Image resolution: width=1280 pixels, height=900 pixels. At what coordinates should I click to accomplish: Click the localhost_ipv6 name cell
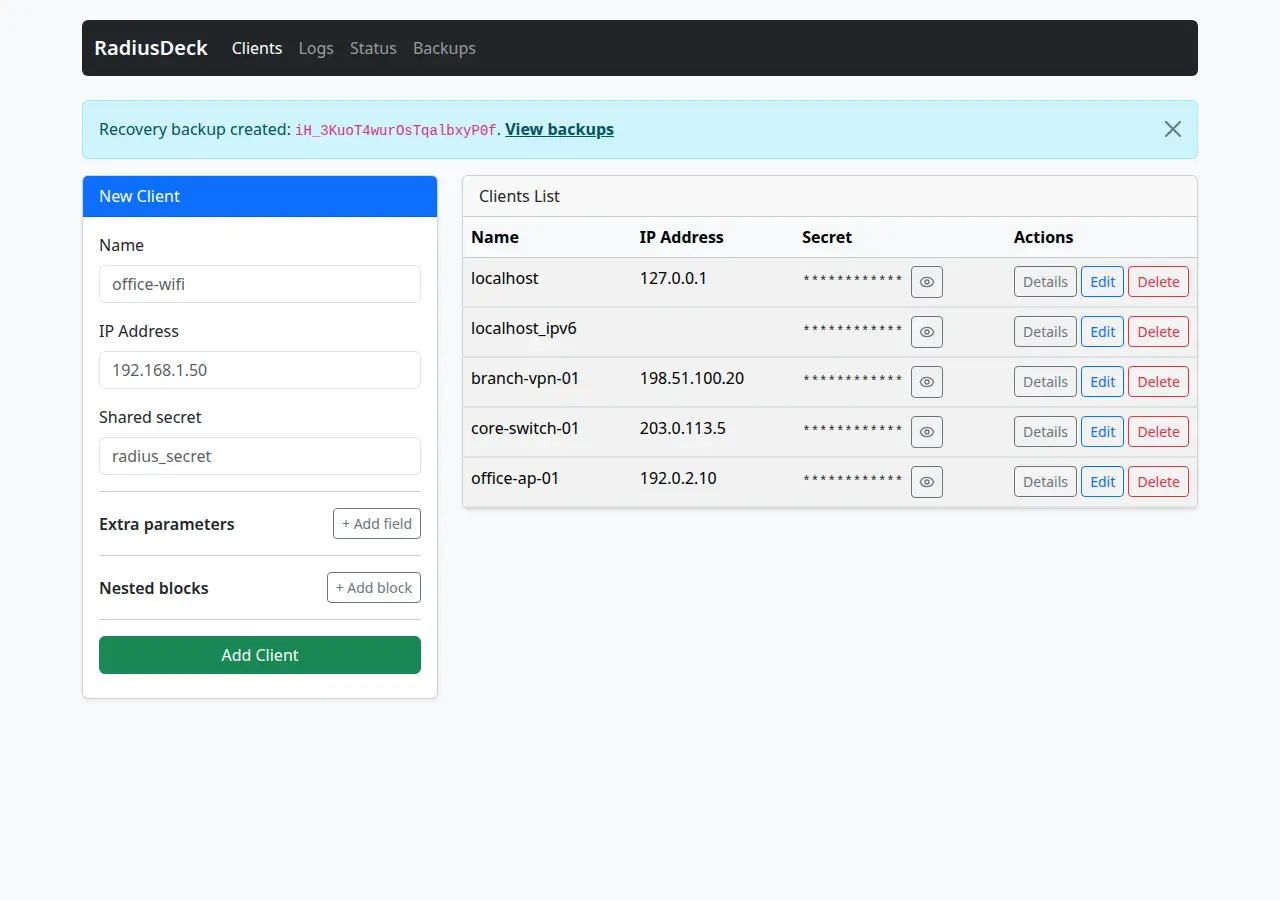tap(547, 332)
